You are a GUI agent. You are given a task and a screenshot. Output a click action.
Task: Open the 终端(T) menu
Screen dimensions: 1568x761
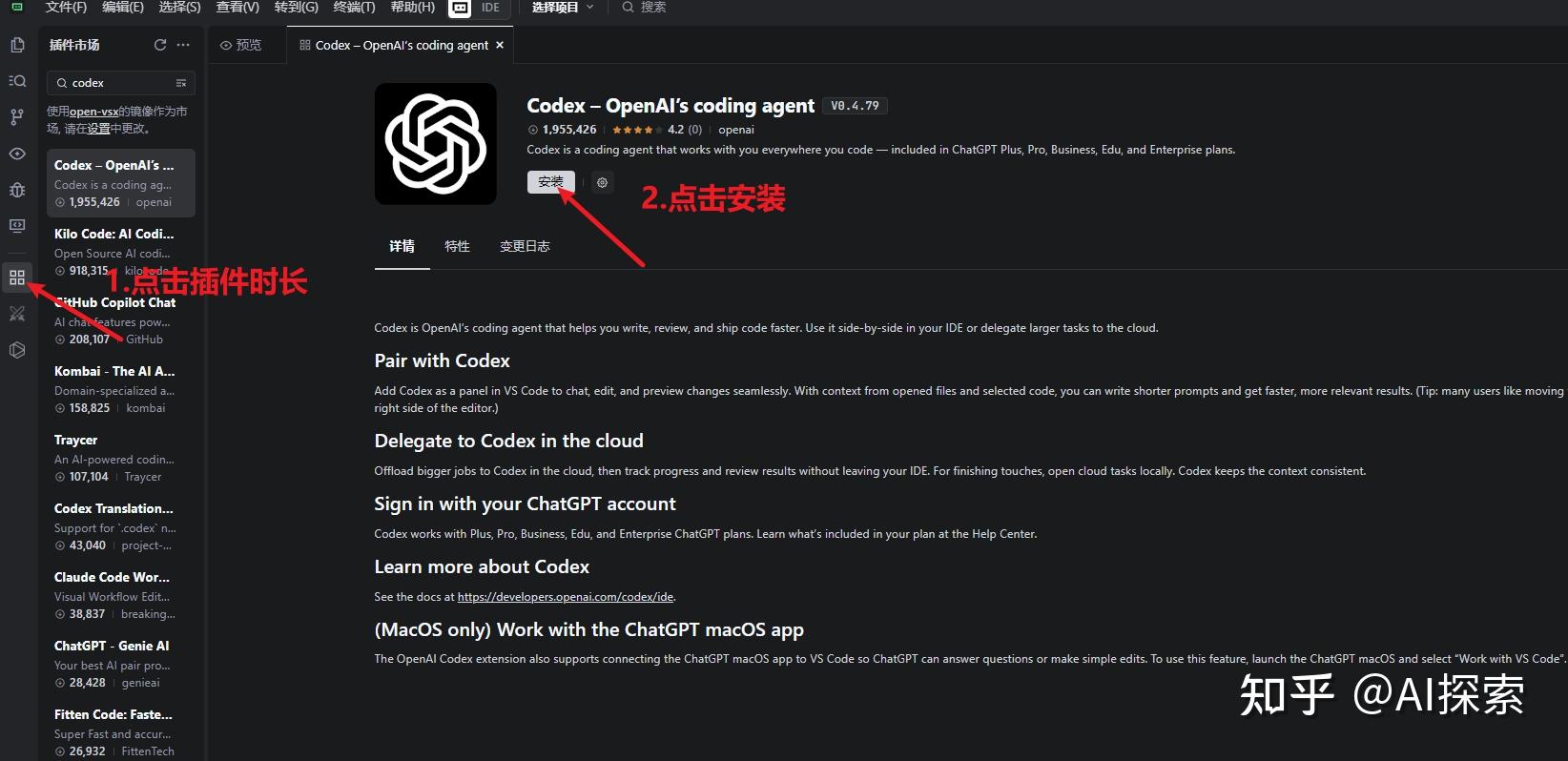click(x=354, y=7)
